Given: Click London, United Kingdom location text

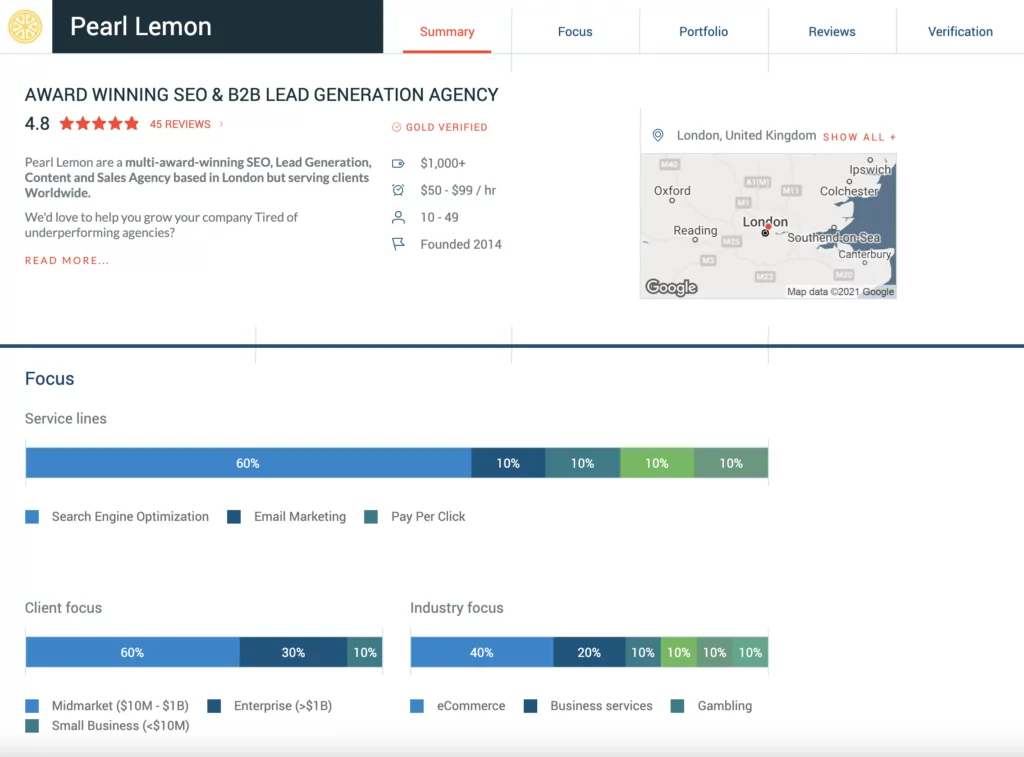Looking at the screenshot, I should click(x=746, y=135).
